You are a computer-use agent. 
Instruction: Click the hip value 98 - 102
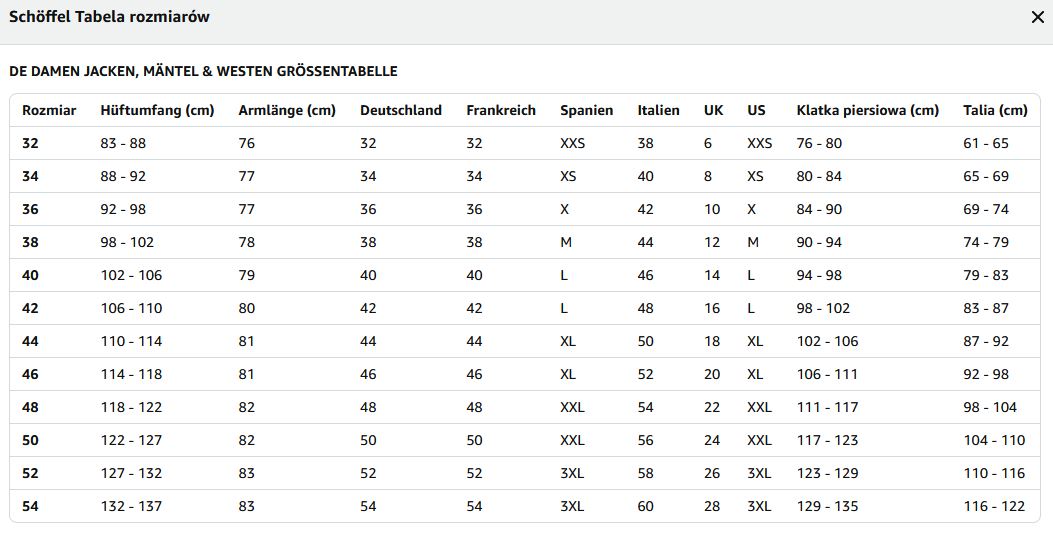[127, 242]
